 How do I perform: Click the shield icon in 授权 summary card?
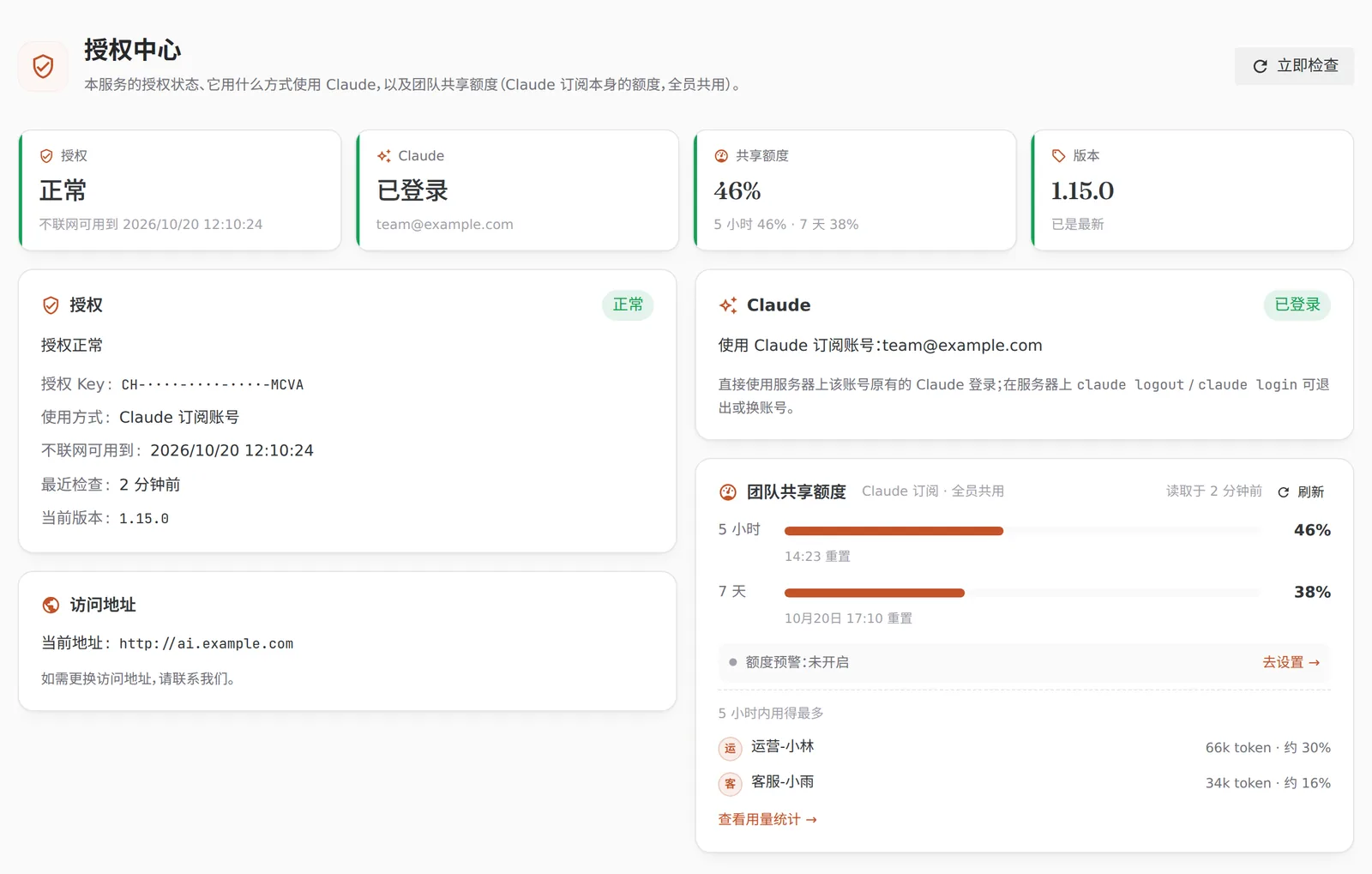pyautogui.click(x=46, y=156)
